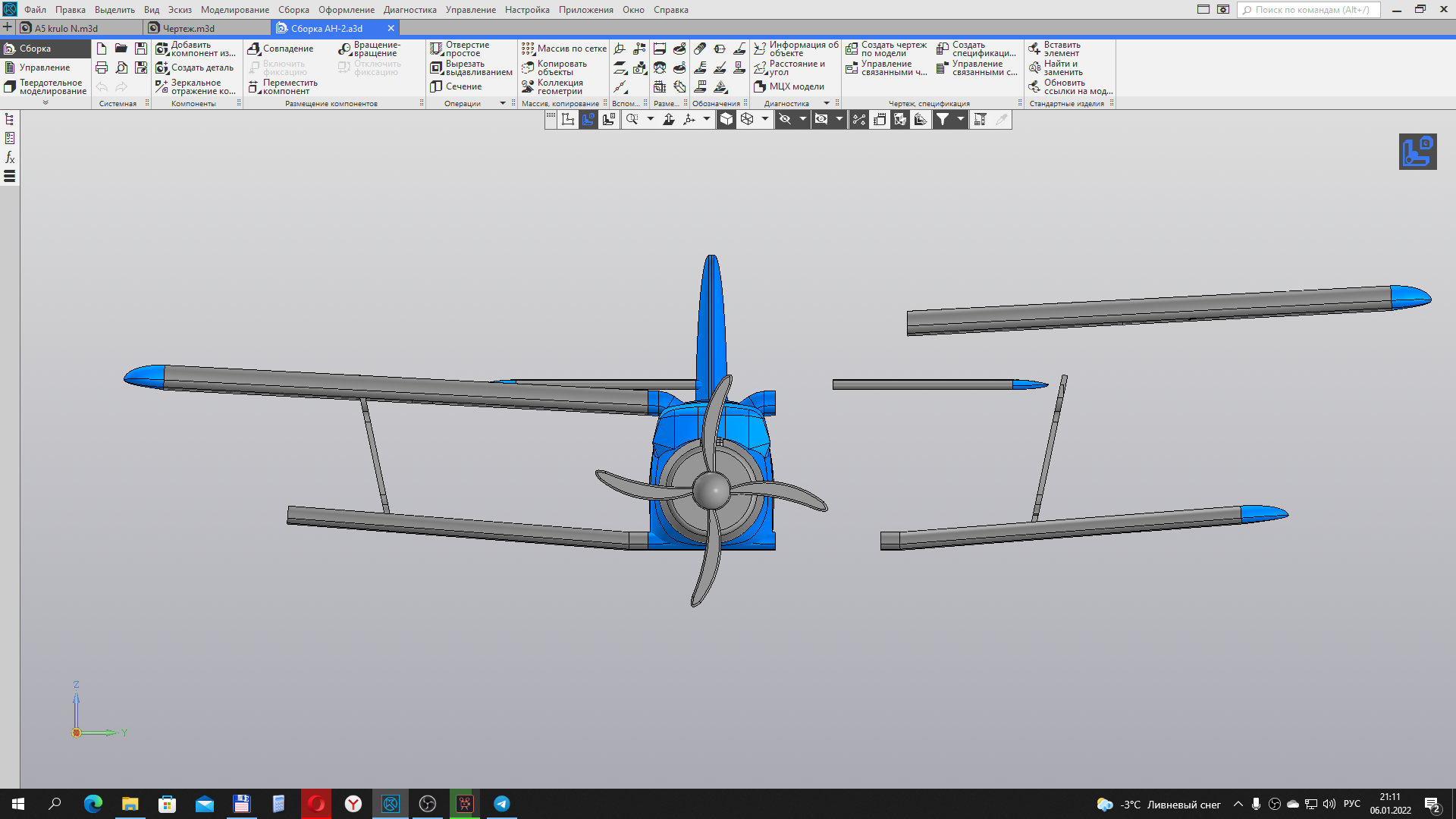The image size is (1456, 819).
Task: Expand the zoom options dropdown arrow
Action: (x=650, y=119)
